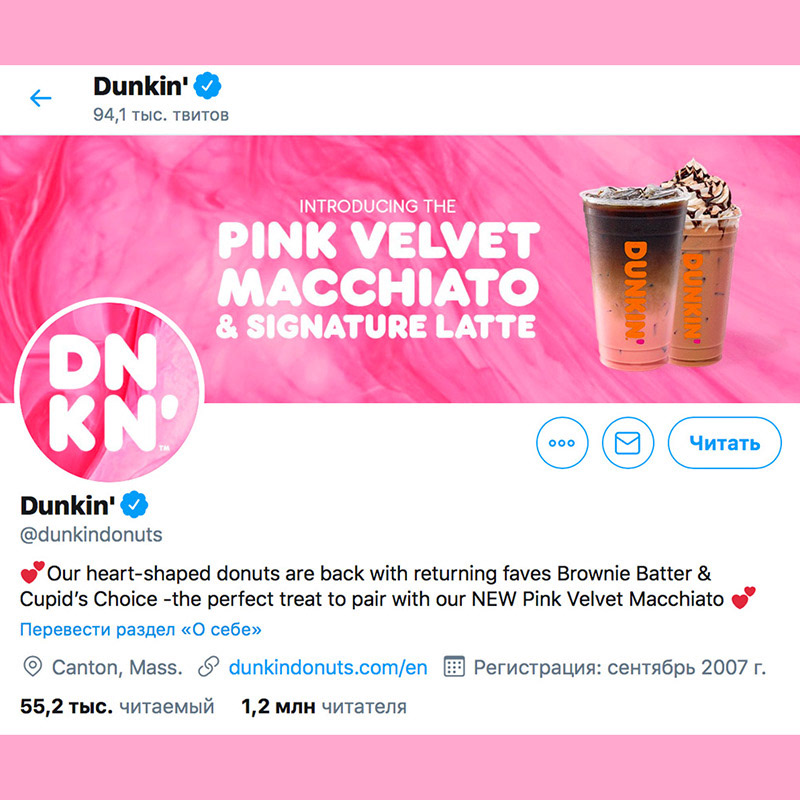The width and height of the screenshot is (800, 800).
Task: Click Canton, Mass. location text
Action: 117,667
